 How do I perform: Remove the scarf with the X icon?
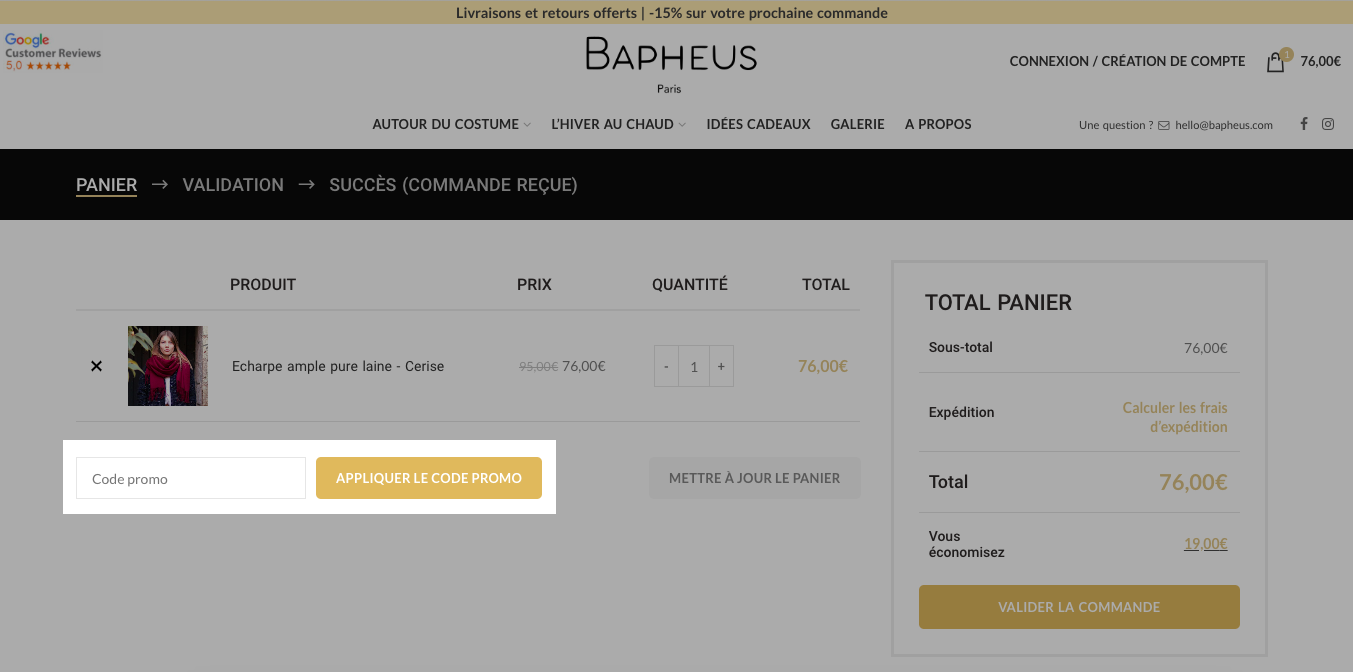tap(96, 366)
